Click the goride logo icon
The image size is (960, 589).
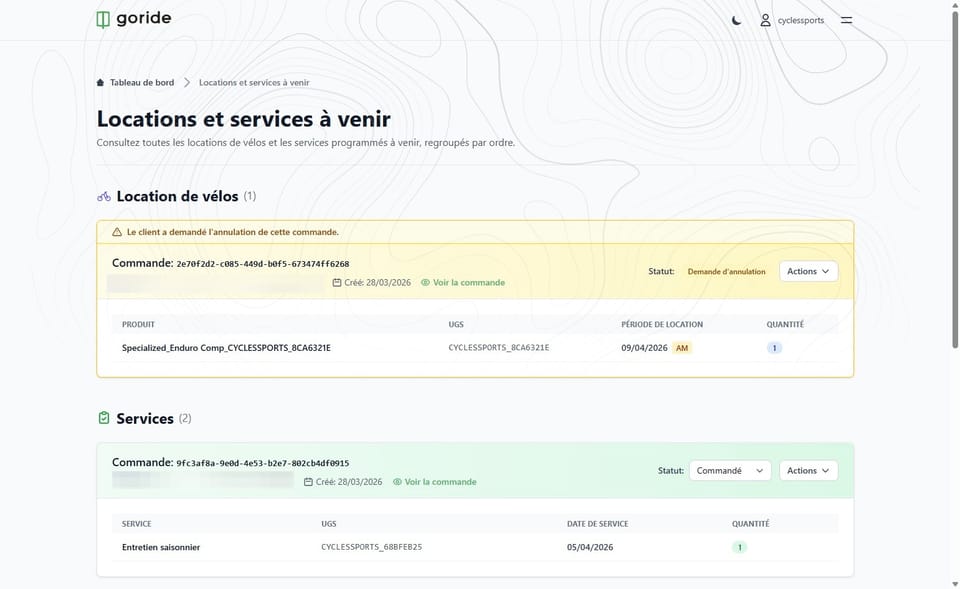point(103,17)
